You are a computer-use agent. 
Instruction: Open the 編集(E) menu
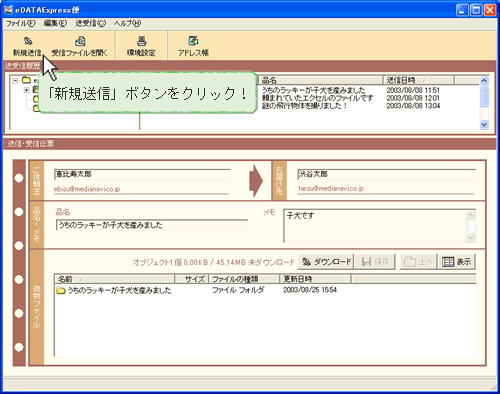tap(55, 23)
